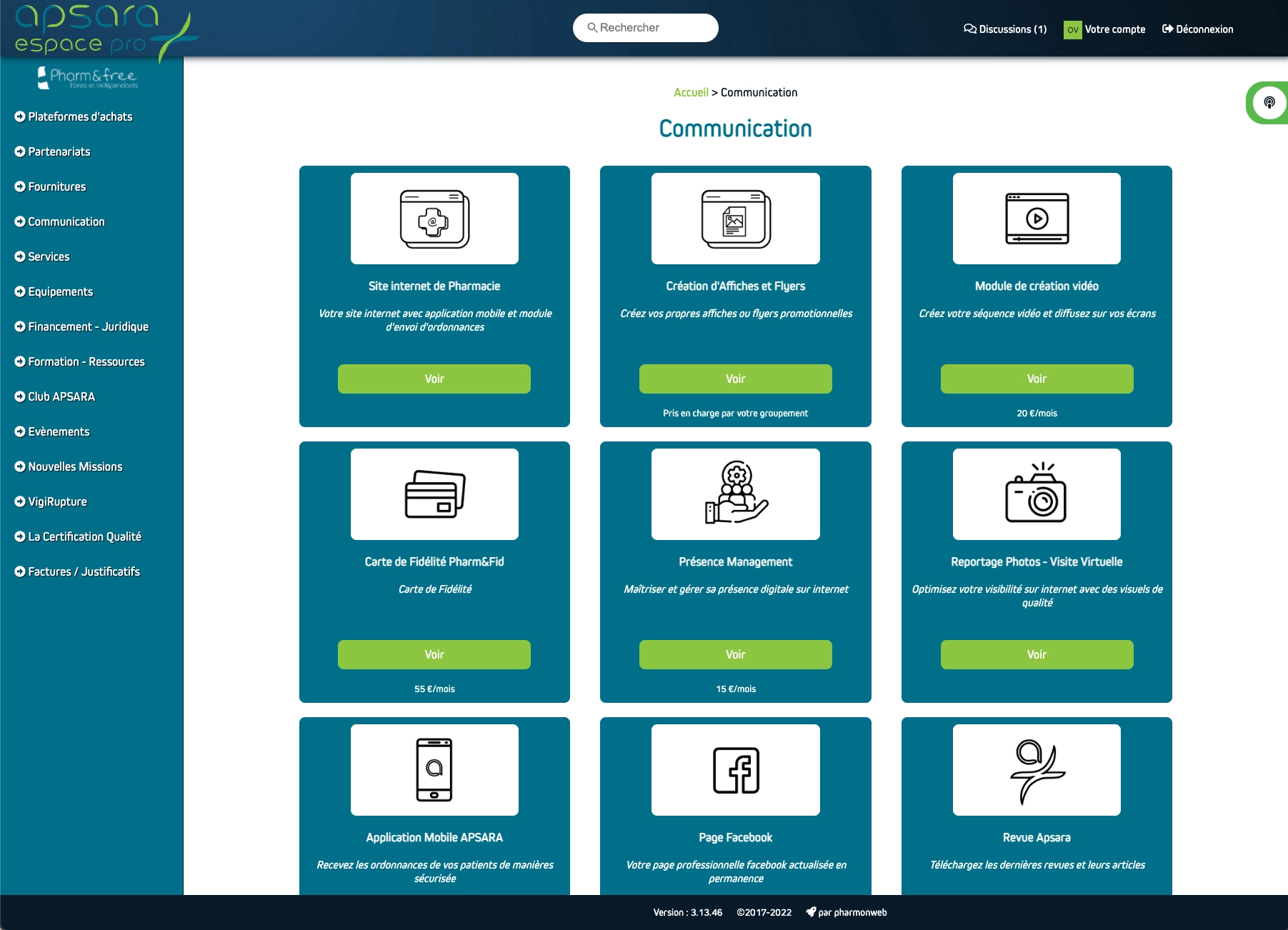Click Voir under Site internet de Pharmacie
The image size is (1288, 930).
point(434,379)
